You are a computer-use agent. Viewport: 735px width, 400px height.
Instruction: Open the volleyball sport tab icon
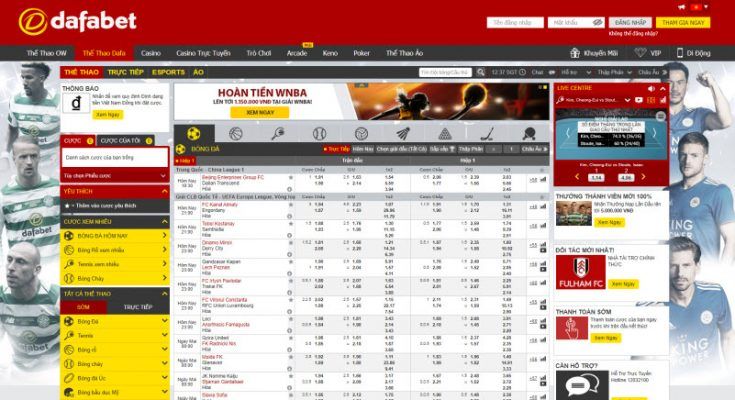coord(361,134)
